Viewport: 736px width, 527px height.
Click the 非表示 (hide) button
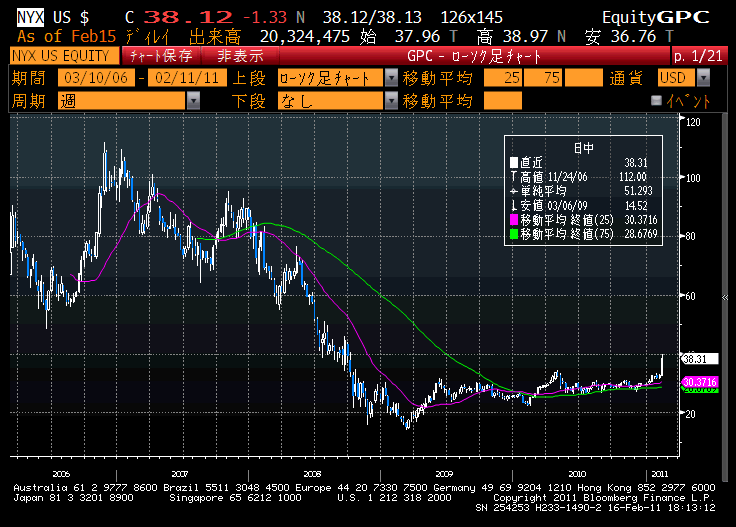240,55
